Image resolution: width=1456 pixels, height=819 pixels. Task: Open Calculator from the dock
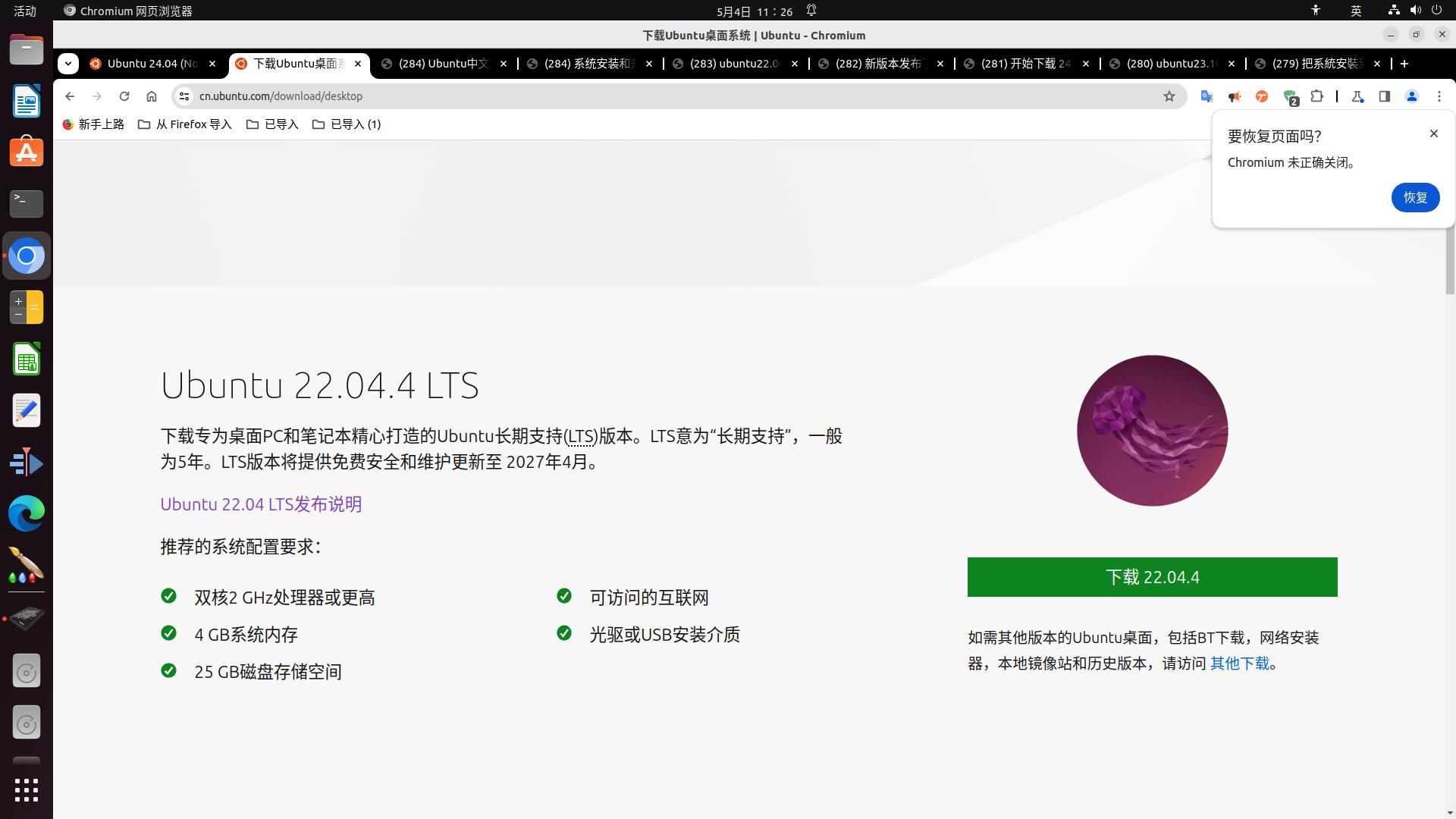[x=27, y=307]
